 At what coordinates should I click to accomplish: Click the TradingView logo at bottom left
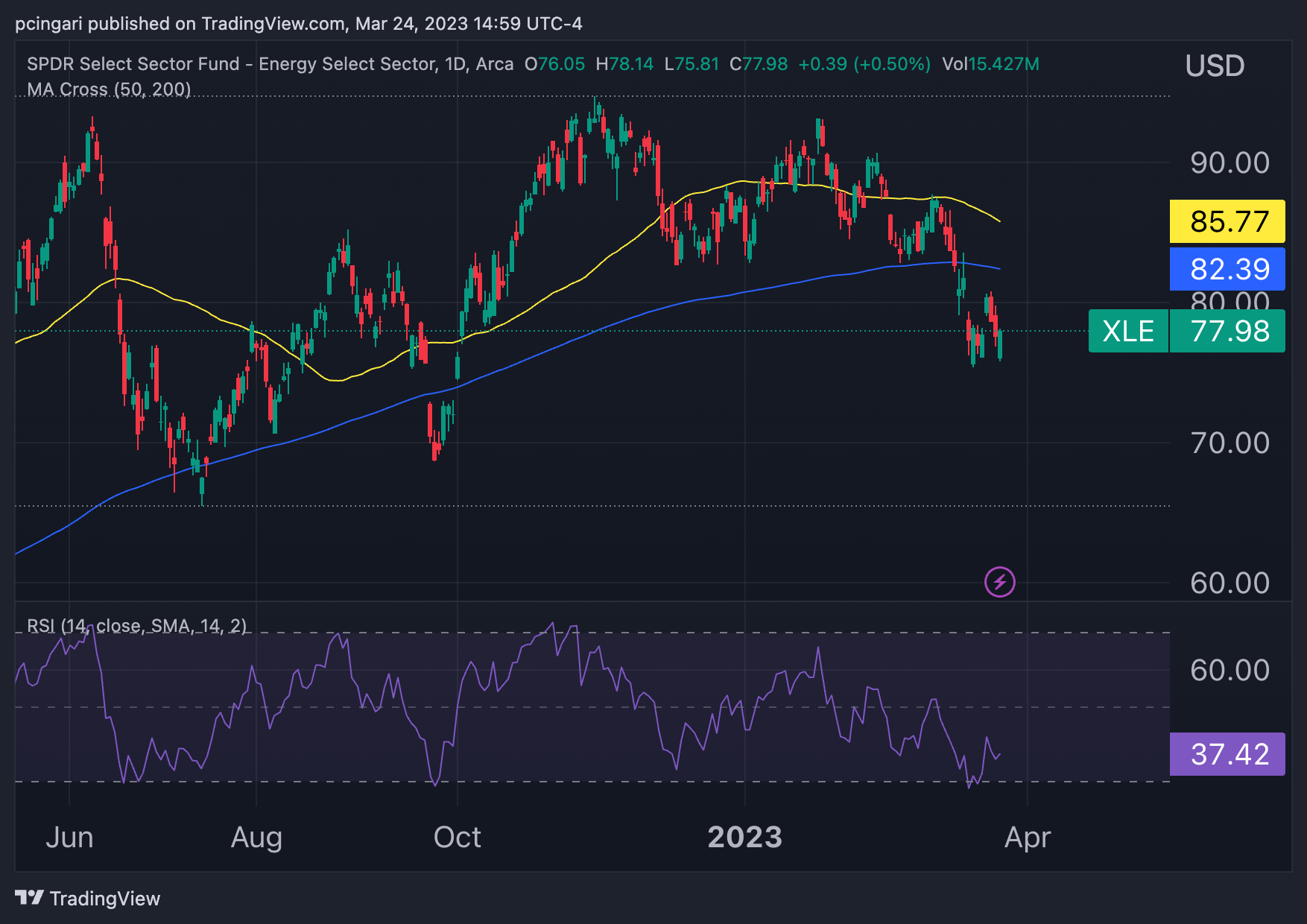click(88, 898)
